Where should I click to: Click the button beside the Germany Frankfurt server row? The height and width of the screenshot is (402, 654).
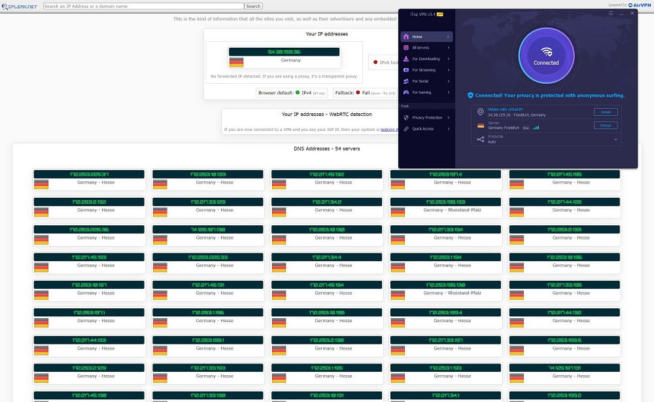[606, 125]
